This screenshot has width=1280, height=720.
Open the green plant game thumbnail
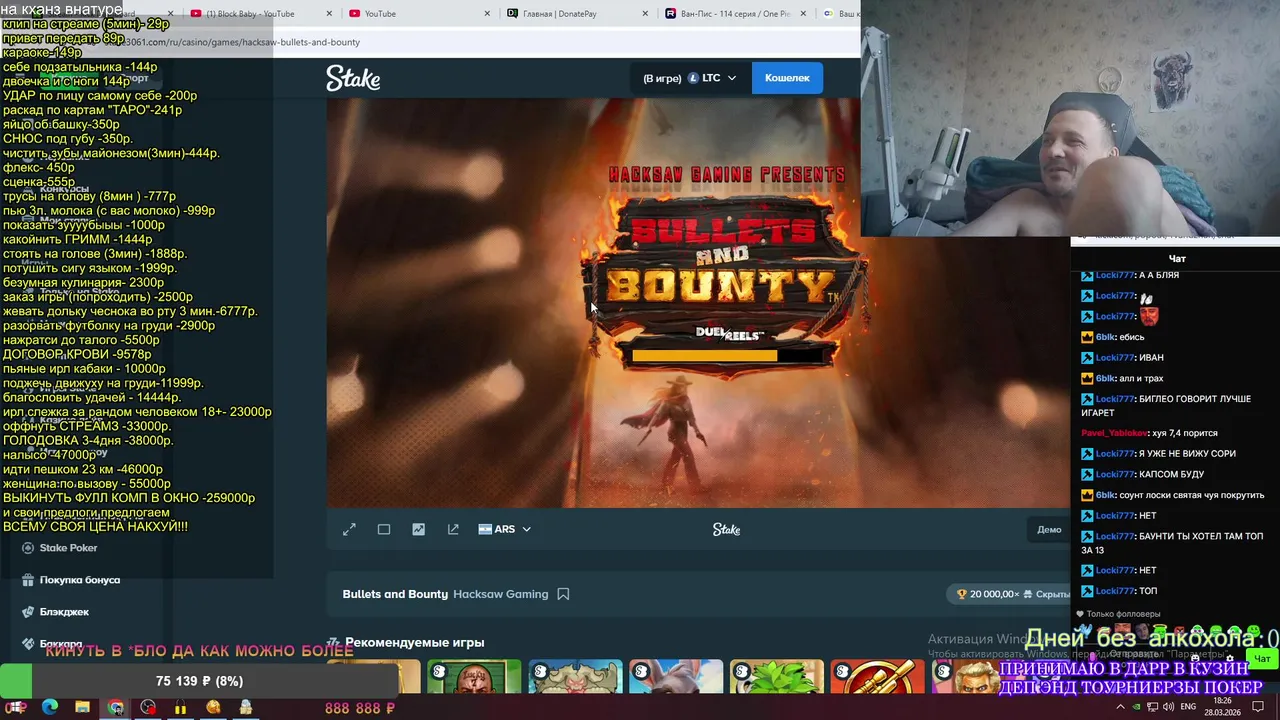777,677
